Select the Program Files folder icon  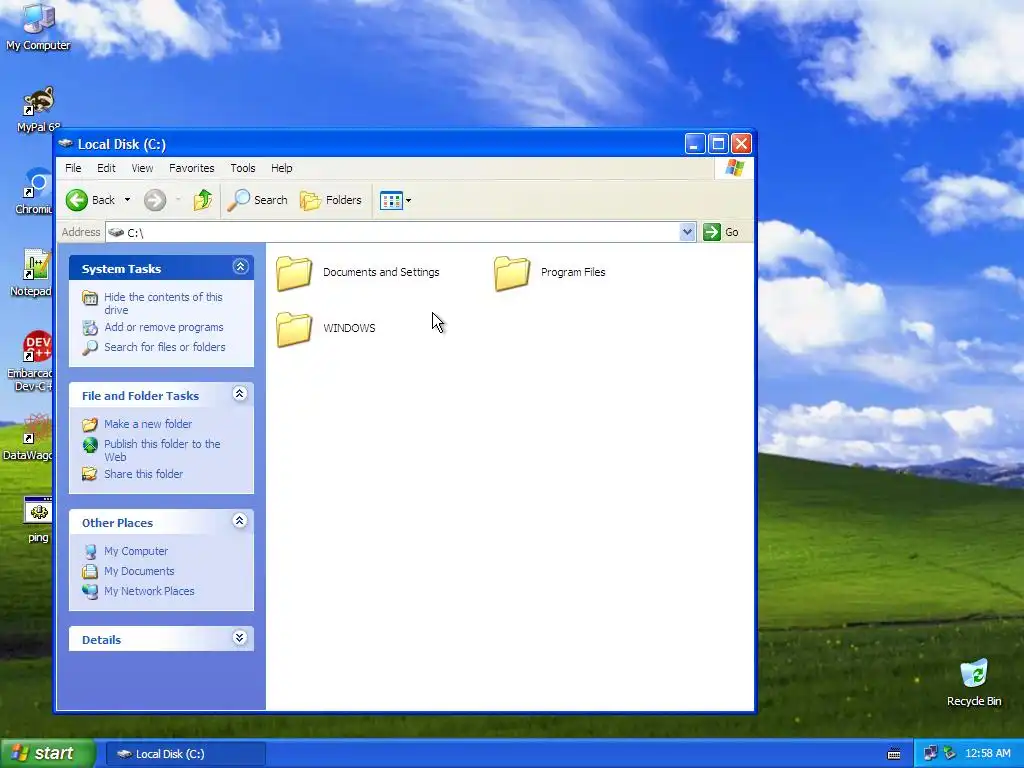click(x=512, y=273)
